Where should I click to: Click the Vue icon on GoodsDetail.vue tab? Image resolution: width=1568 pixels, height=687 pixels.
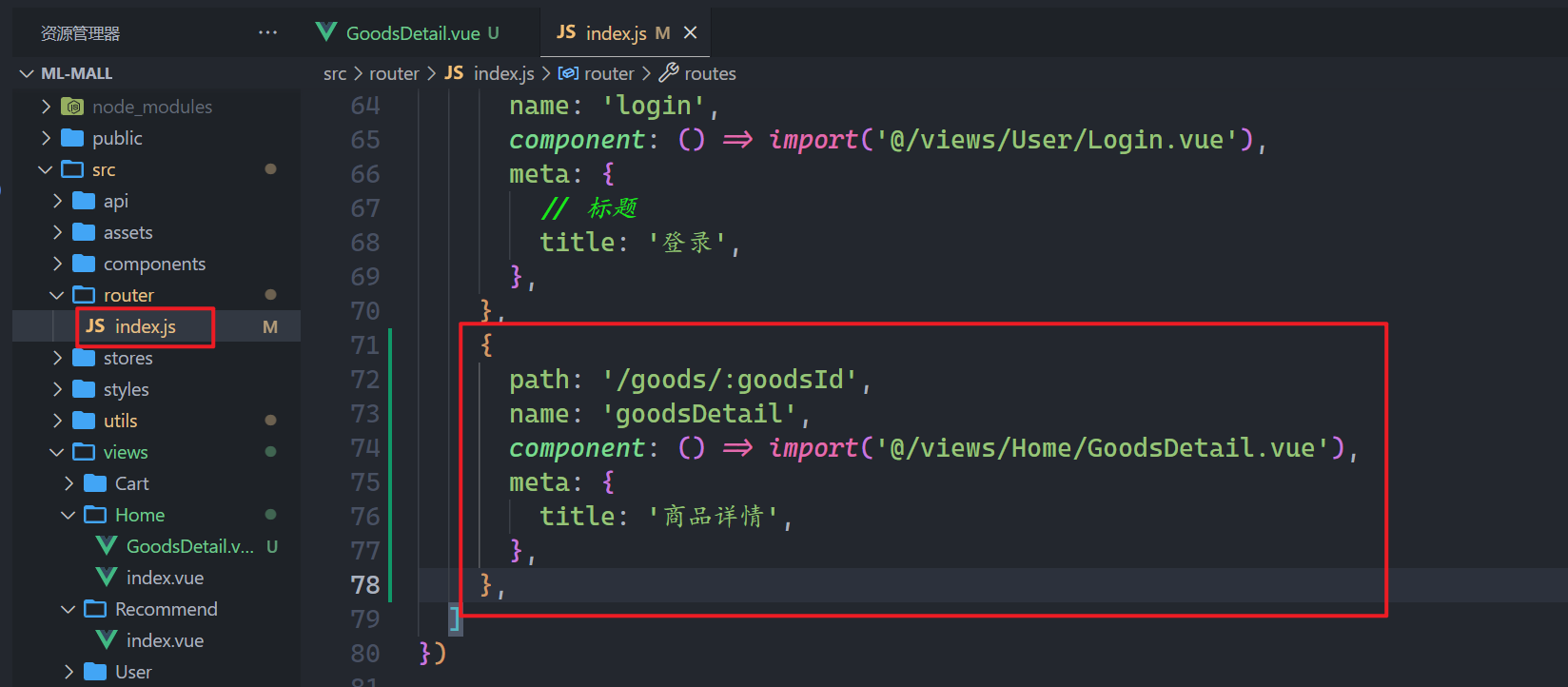pos(326,32)
